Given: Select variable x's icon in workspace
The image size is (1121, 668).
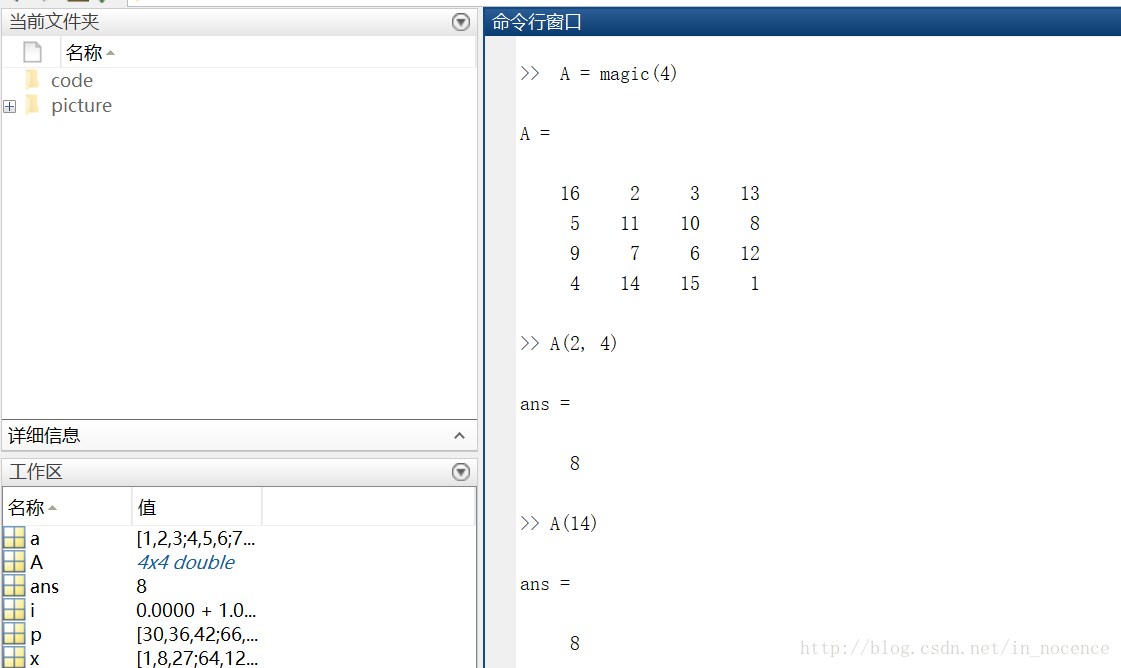Looking at the screenshot, I should (x=14, y=658).
